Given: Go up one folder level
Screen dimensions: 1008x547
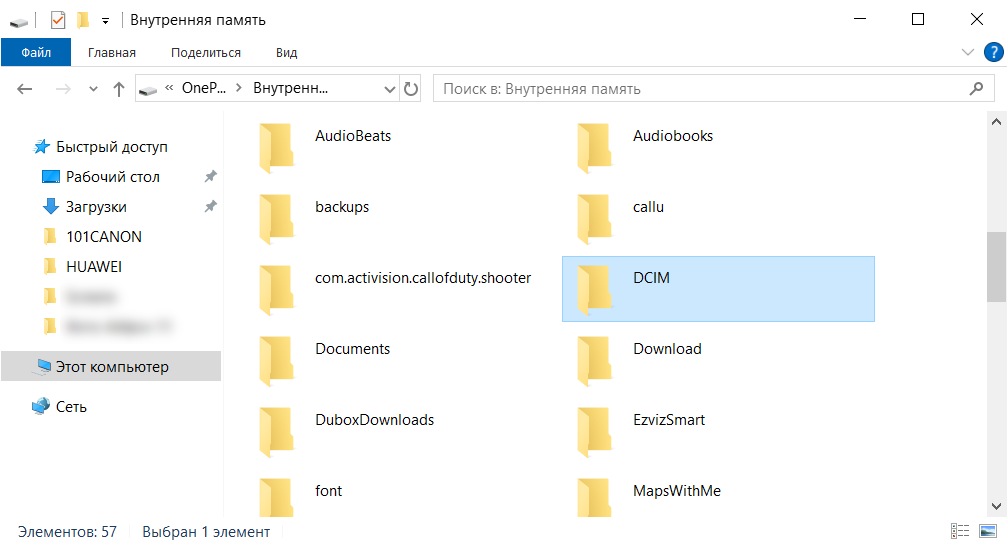Looking at the screenshot, I should (119, 89).
